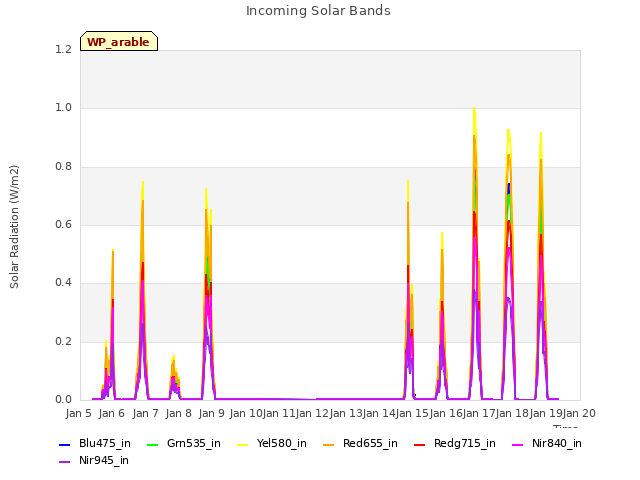The height and width of the screenshot is (480, 640).
Task: Click the 0.6 y-axis value
Action: click(63, 224)
